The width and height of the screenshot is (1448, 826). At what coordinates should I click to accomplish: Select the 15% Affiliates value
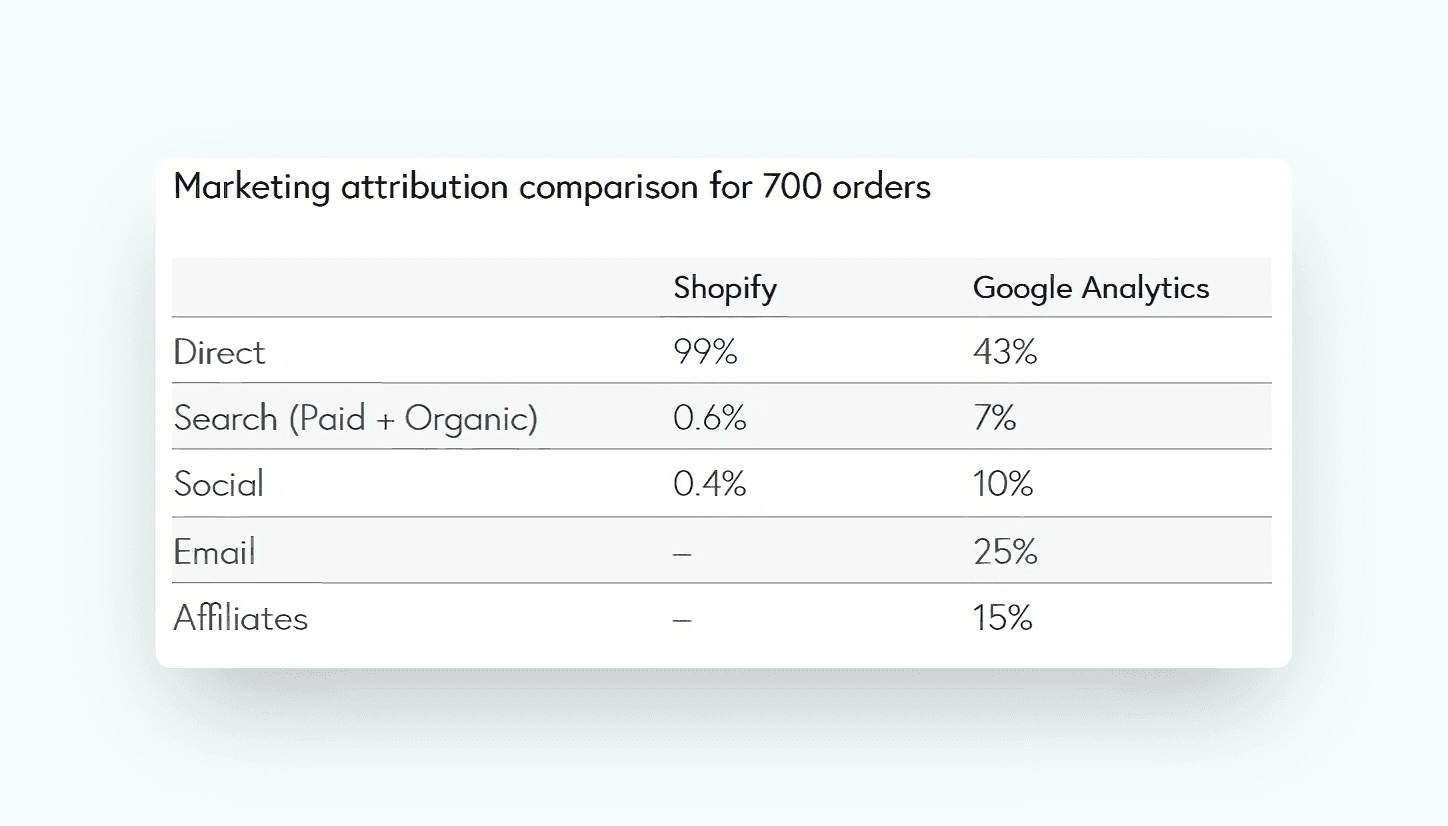point(1002,618)
